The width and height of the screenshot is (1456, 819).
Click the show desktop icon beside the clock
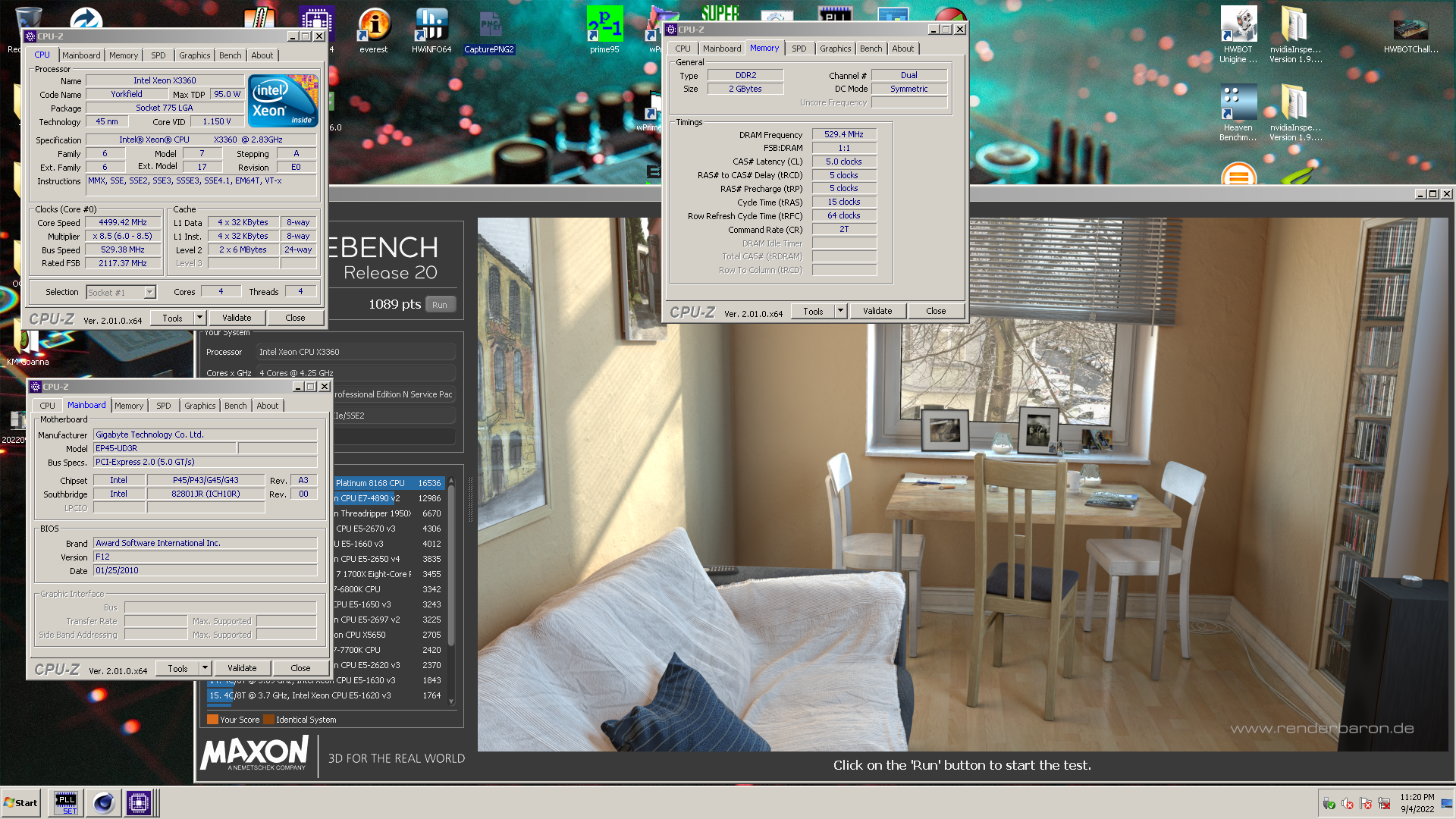pyautogui.click(x=1447, y=804)
